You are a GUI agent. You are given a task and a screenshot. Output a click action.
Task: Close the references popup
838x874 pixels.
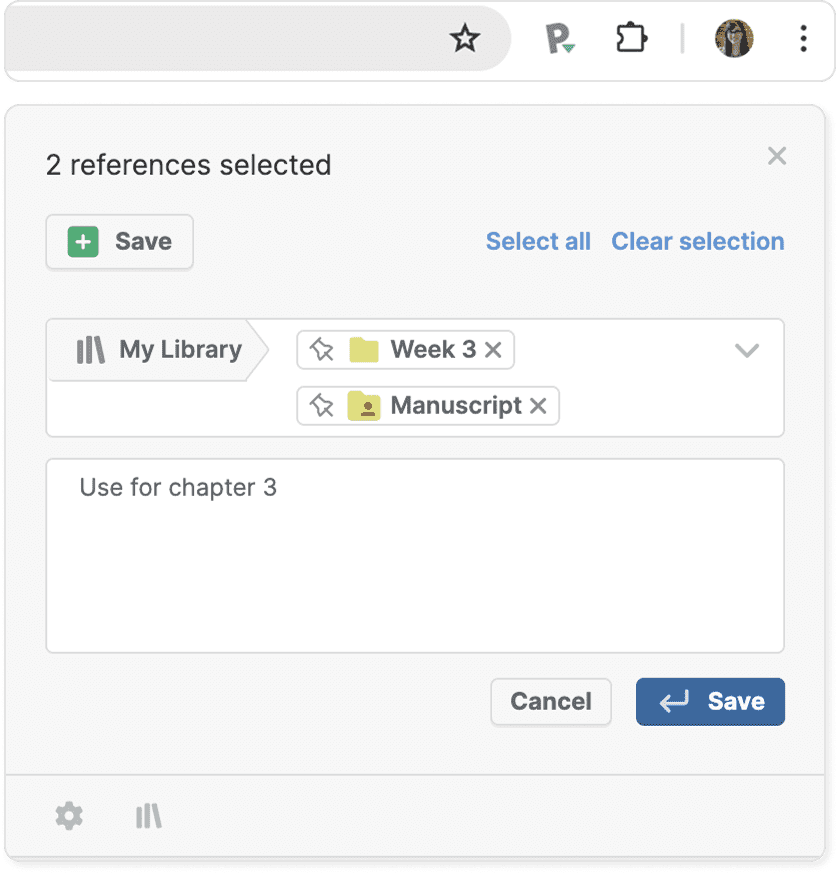pyautogui.click(x=777, y=156)
